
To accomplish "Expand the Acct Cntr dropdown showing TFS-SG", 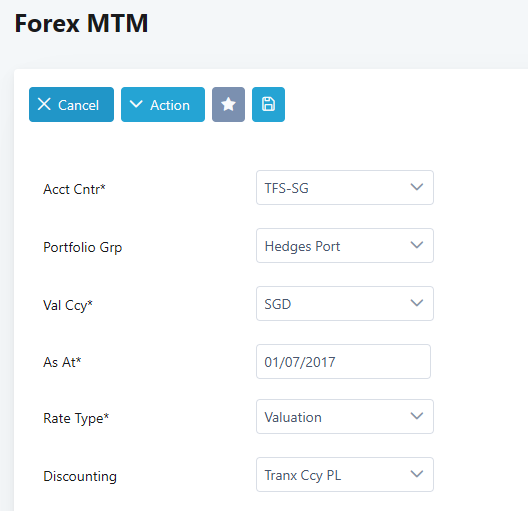I will (x=345, y=188).
